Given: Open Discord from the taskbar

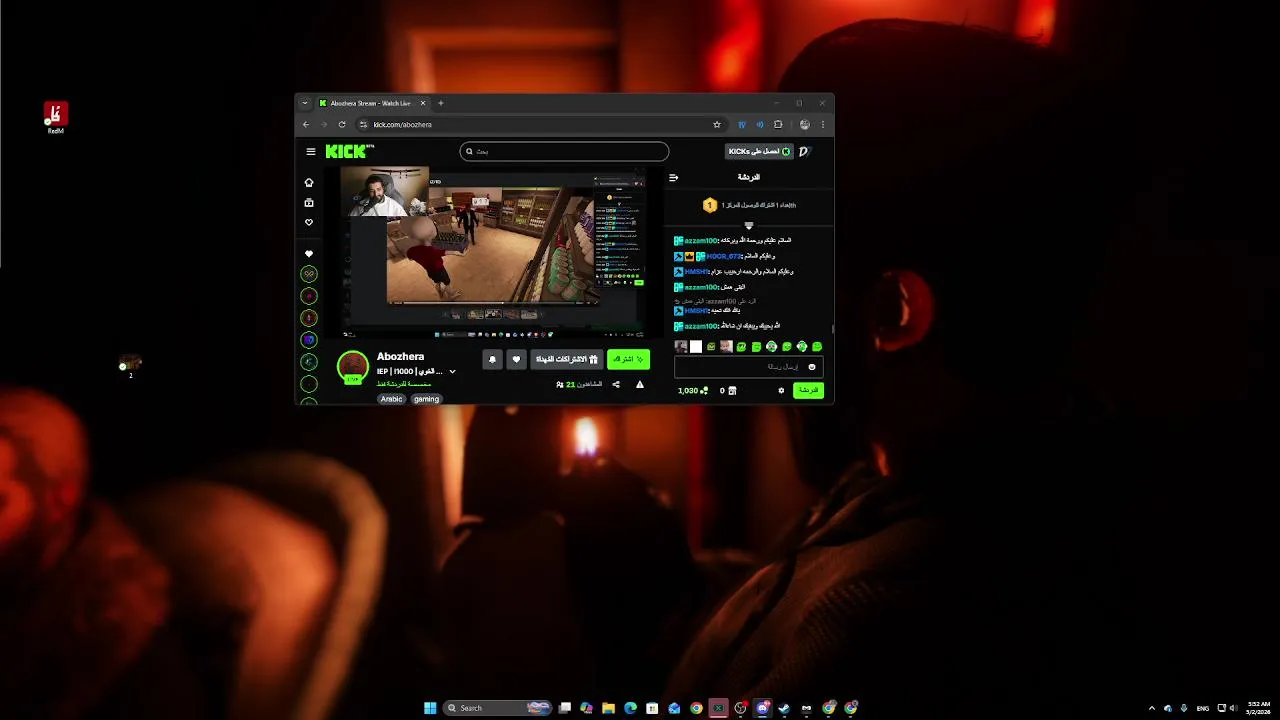Looking at the screenshot, I should click(762, 708).
